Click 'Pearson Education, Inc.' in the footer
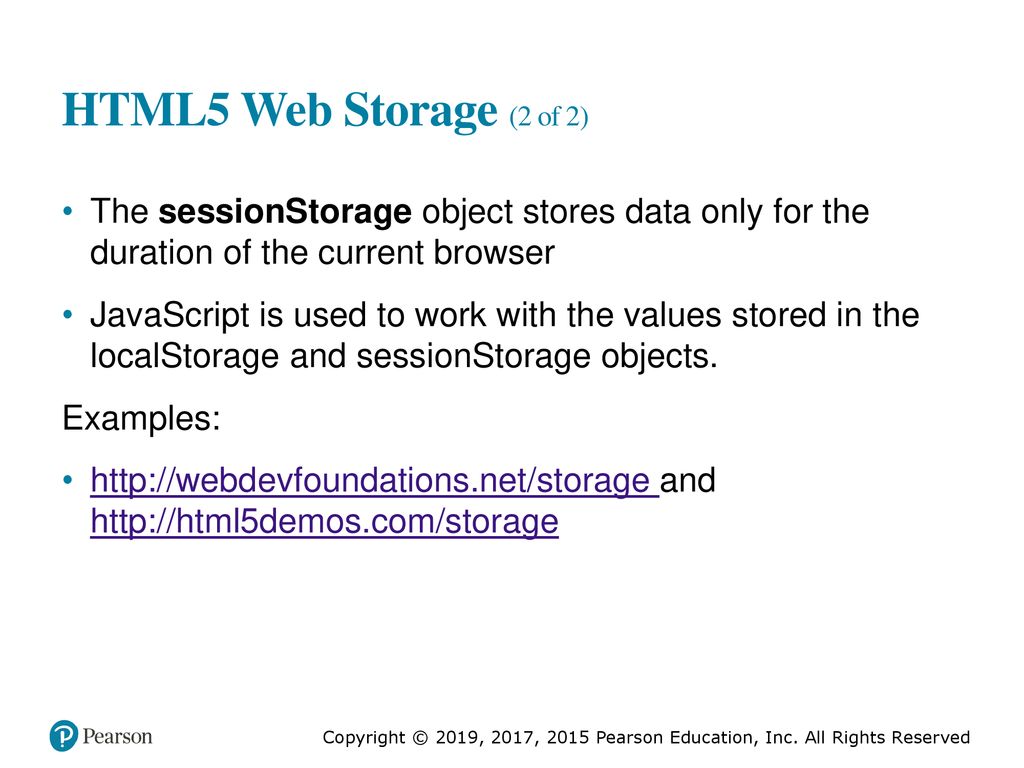Viewport: 1024px width, 768px height. 697,738
